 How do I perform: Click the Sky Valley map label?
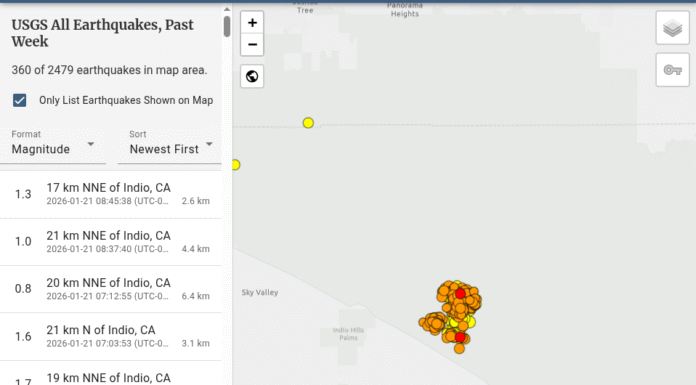(260, 292)
